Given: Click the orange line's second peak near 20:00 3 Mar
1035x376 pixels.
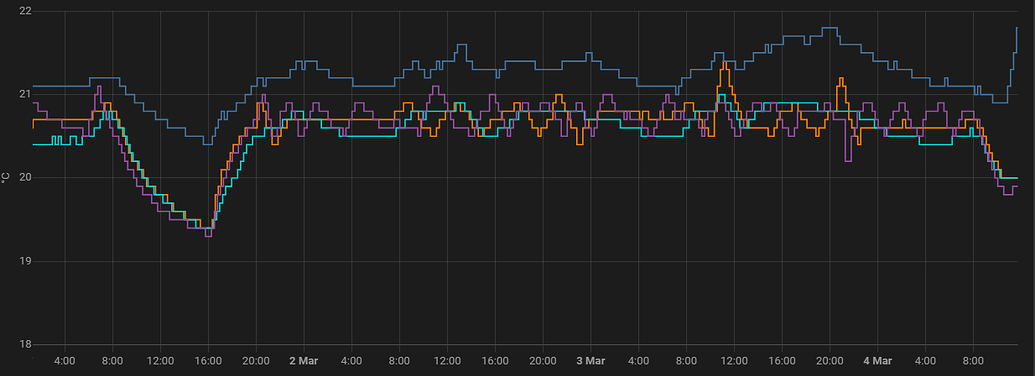Looking at the screenshot, I should point(841,78).
